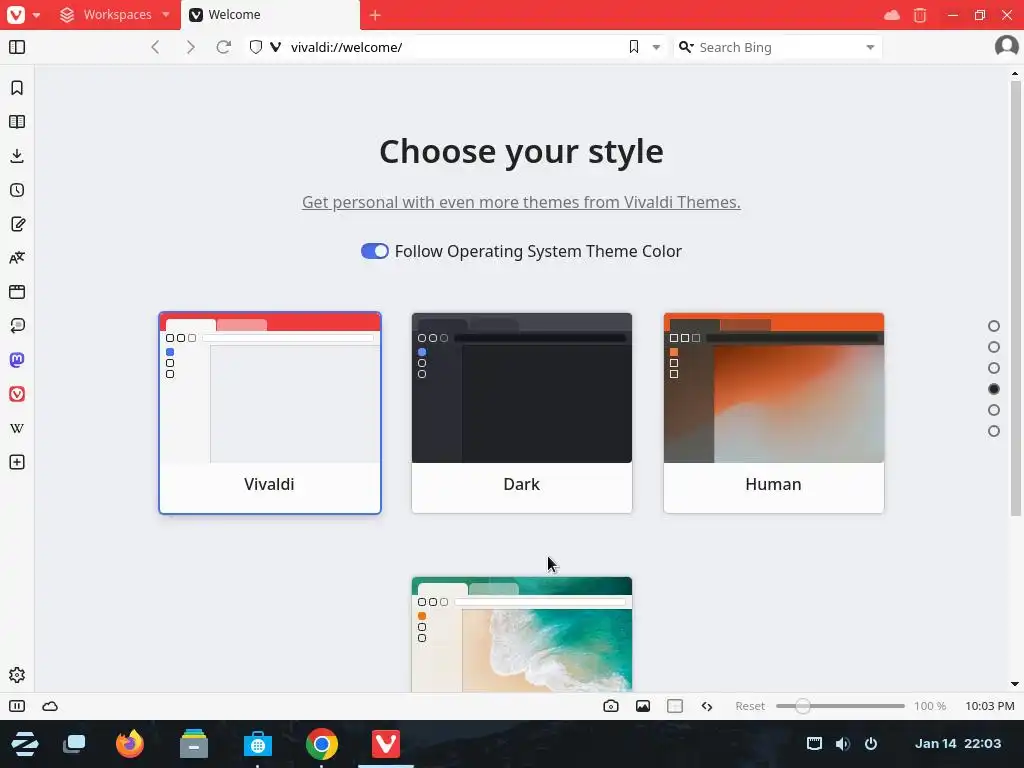Image resolution: width=1024 pixels, height=768 pixels.
Task: Click the Search Bing field
Action: click(777, 47)
